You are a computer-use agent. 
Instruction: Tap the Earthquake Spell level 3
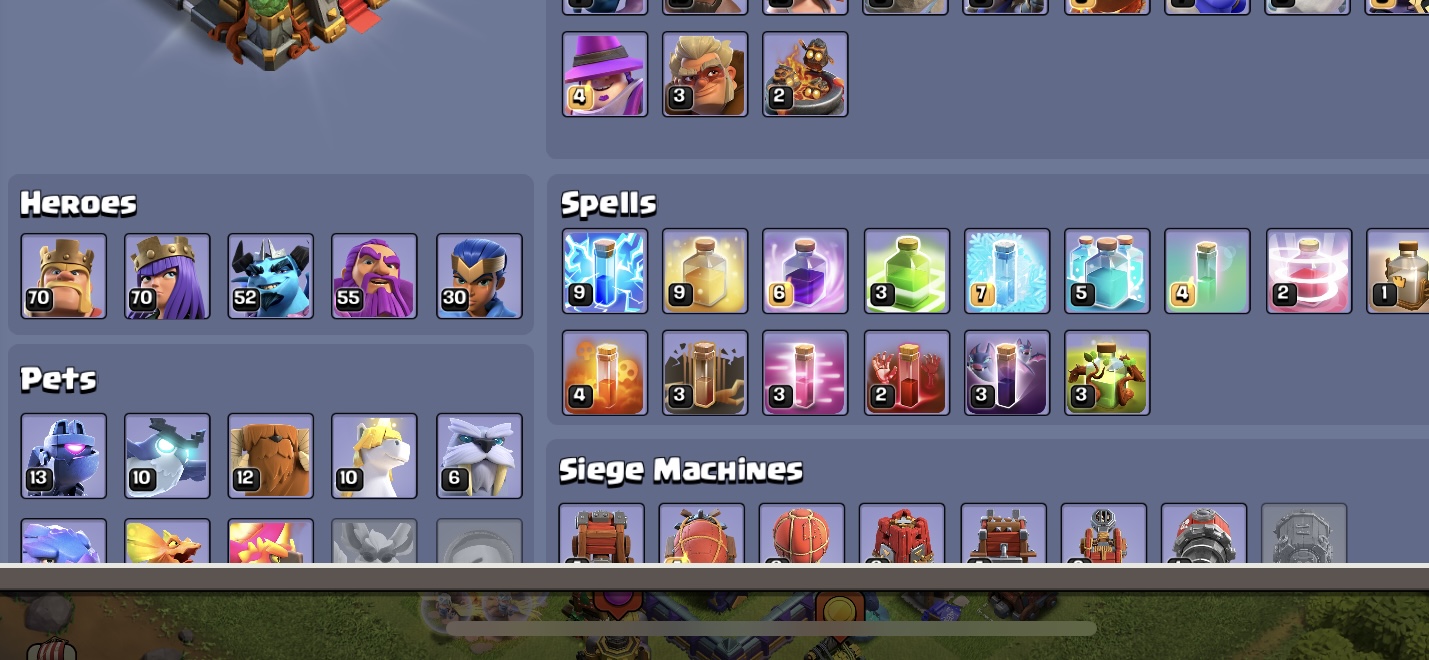click(705, 372)
